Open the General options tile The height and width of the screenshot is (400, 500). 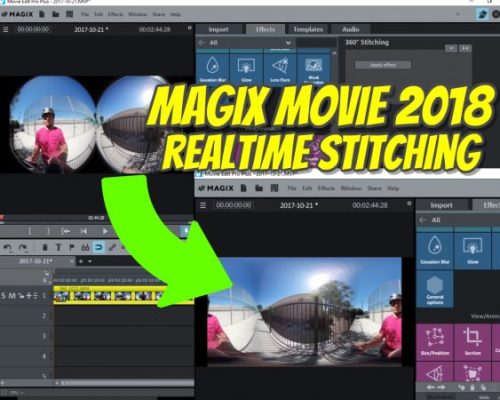tap(435, 289)
